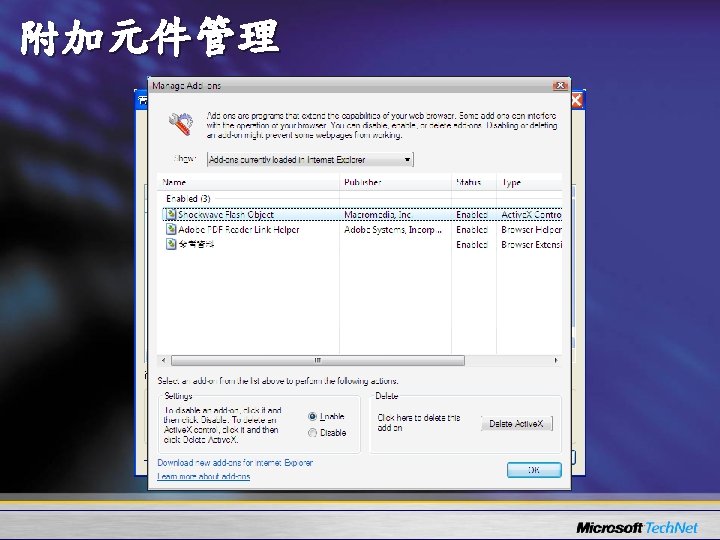The height and width of the screenshot is (540, 720).
Task: Sort by the Type column header
Action: coord(511,182)
